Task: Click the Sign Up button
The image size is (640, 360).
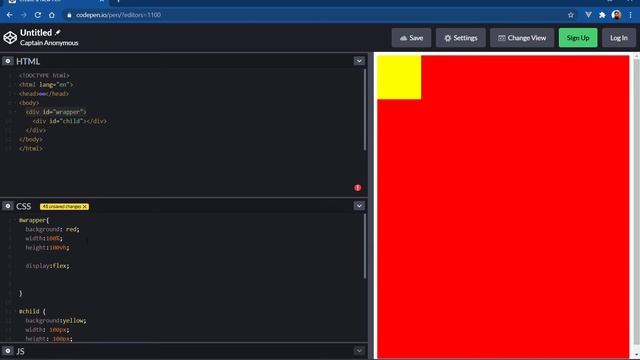Action: 578,38
